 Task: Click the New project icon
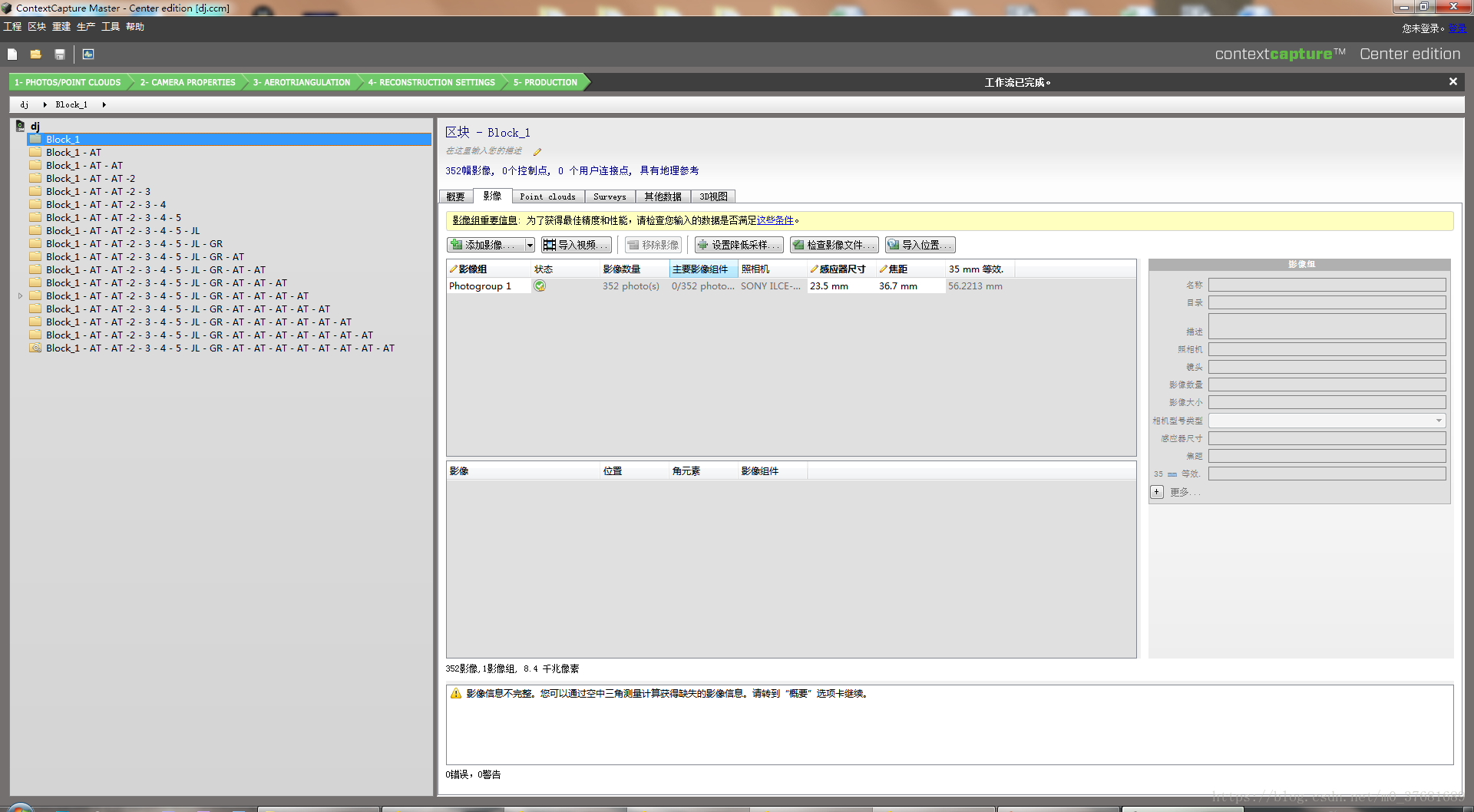(12, 54)
